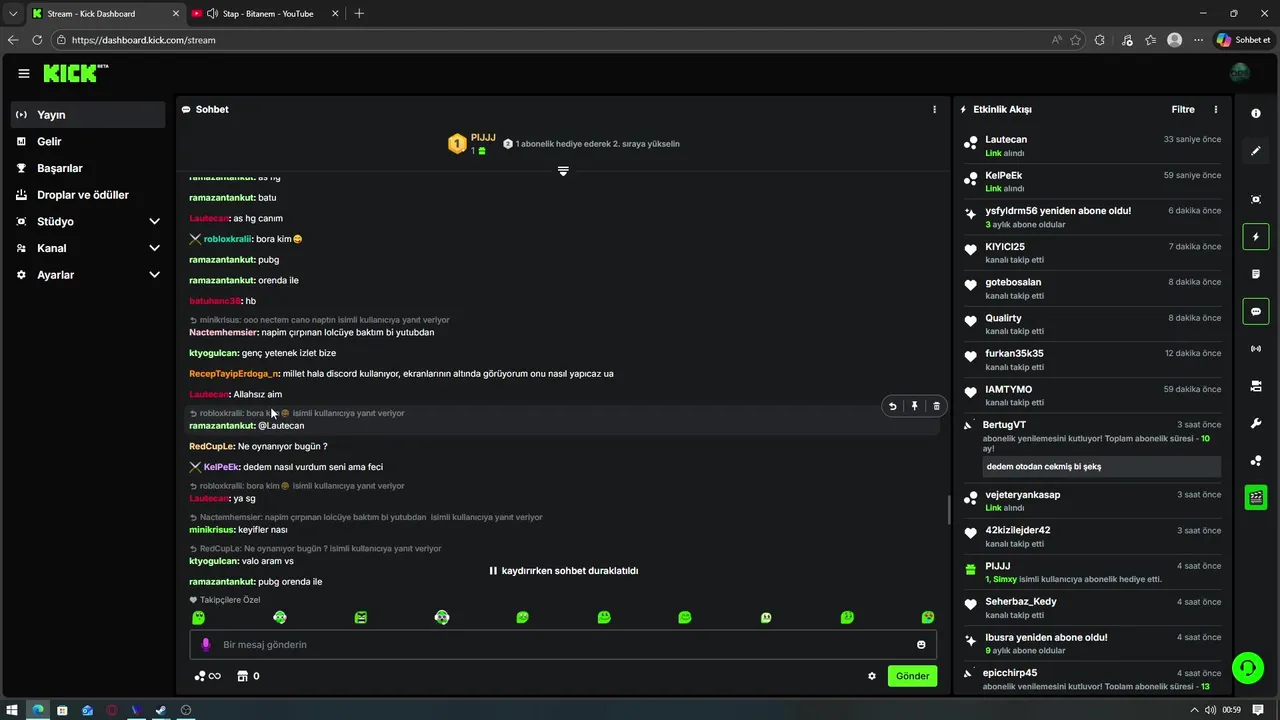Click PIJJJ gifted subscription entry in feed
The image size is (1280, 720).
[1092, 572]
